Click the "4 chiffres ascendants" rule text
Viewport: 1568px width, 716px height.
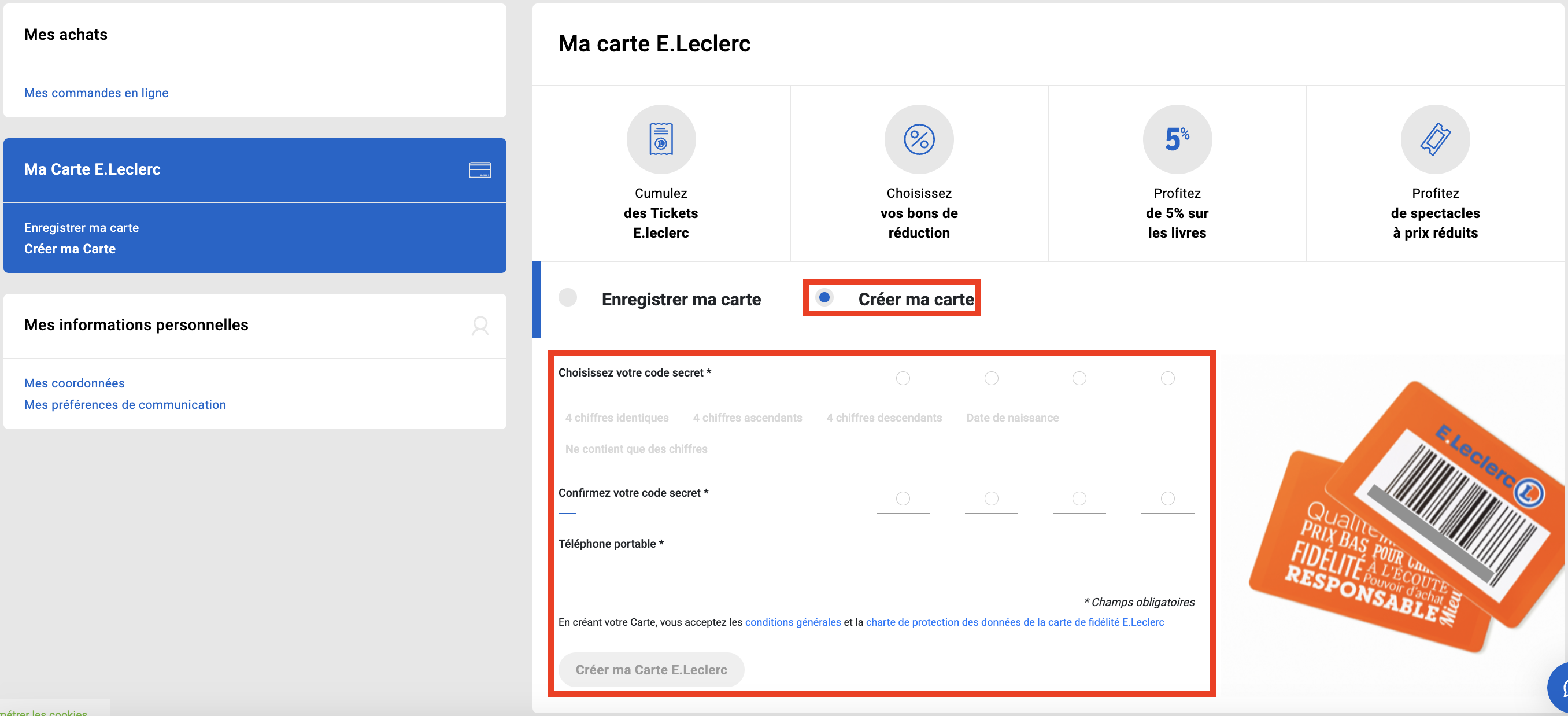(x=747, y=418)
